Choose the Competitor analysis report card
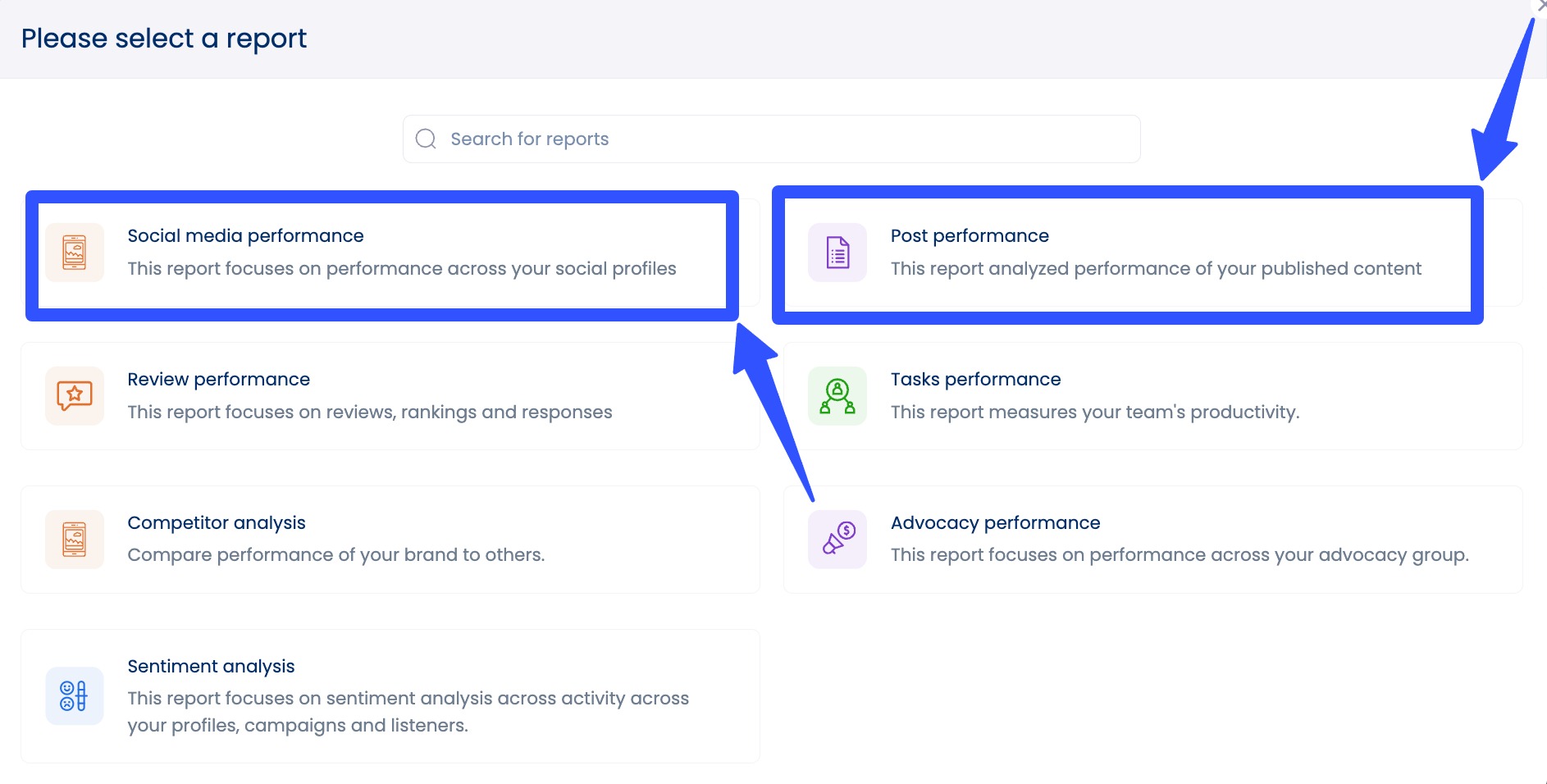This screenshot has height=784, width=1547. point(390,539)
